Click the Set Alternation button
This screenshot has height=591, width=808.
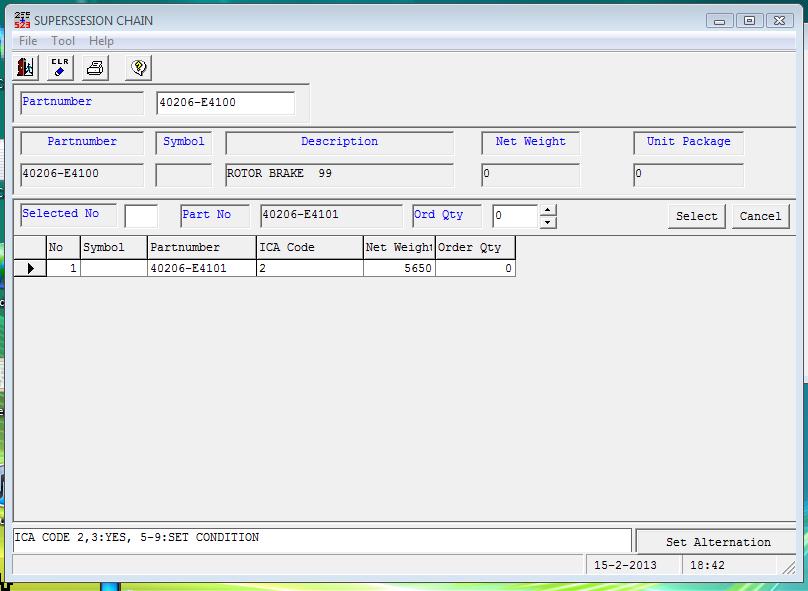tap(718, 542)
